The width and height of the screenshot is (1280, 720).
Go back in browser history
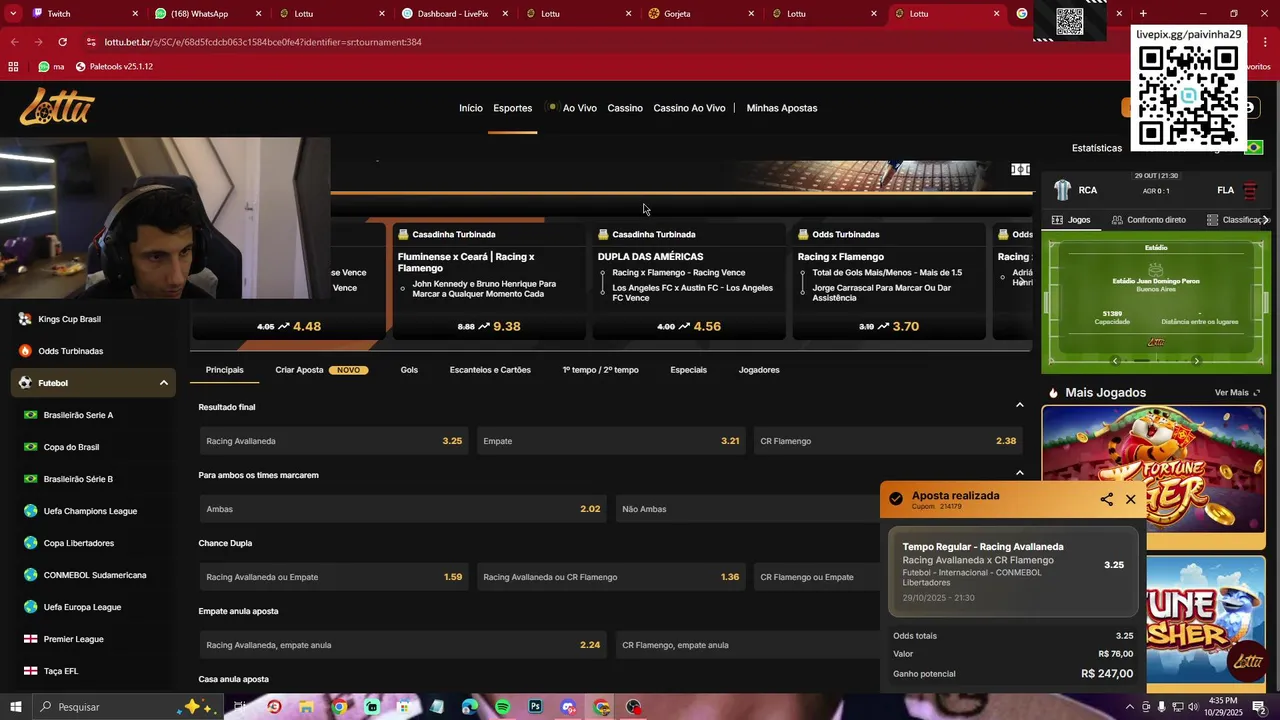[14, 42]
